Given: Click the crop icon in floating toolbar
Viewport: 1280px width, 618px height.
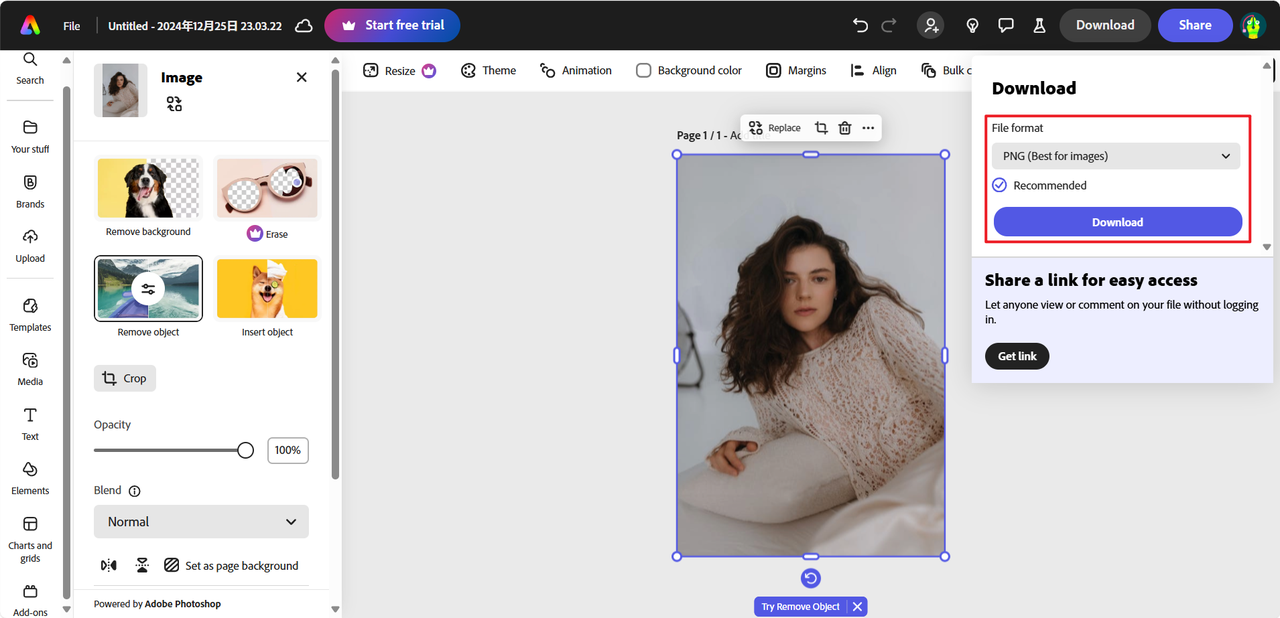Looking at the screenshot, I should 821,128.
